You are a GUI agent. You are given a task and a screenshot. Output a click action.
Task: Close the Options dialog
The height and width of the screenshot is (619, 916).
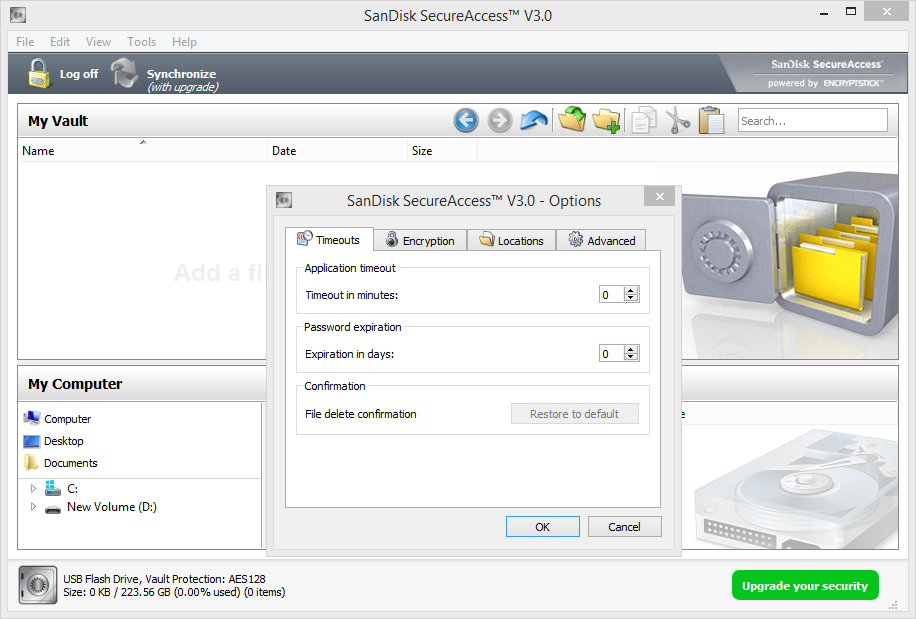(660, 196)
